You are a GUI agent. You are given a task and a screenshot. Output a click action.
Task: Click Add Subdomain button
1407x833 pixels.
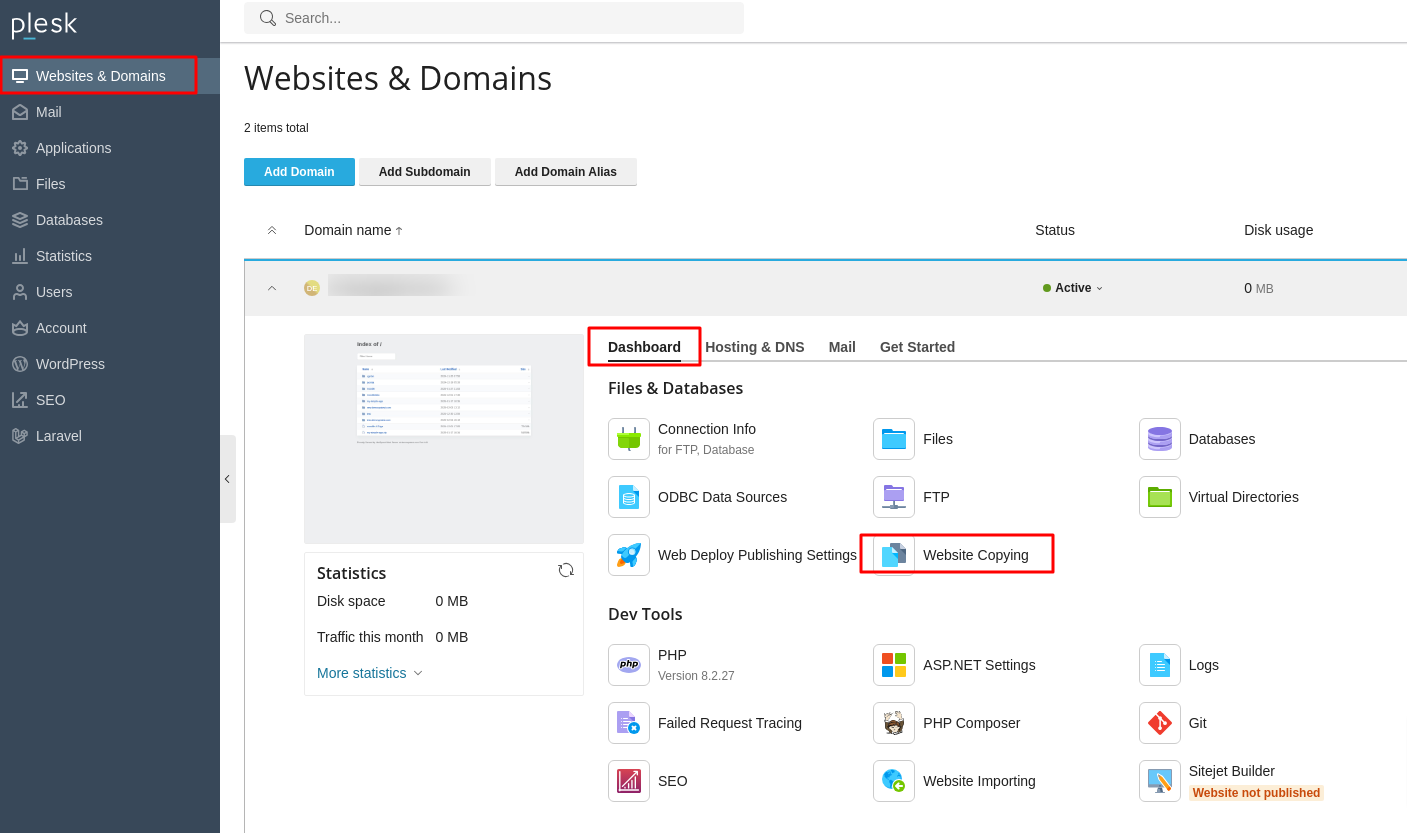tap(425, 172)
